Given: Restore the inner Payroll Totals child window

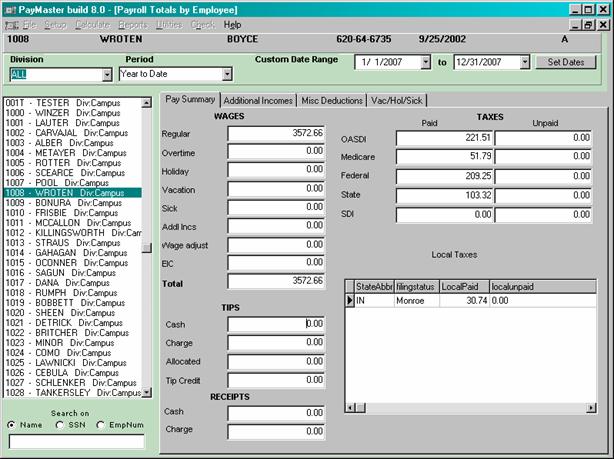Looking at the screenshot, I should [x=588, y=25].
